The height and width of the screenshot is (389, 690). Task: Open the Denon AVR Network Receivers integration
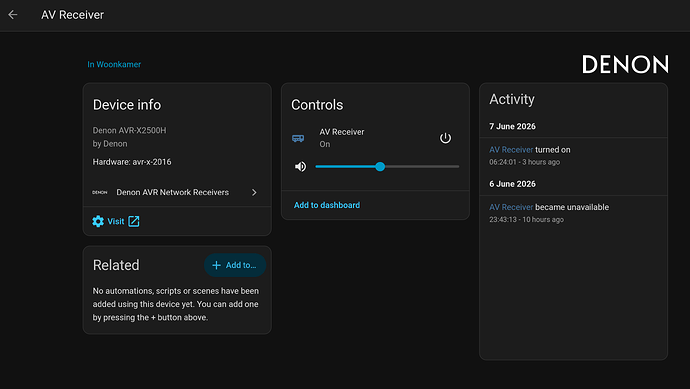(177, 192)
